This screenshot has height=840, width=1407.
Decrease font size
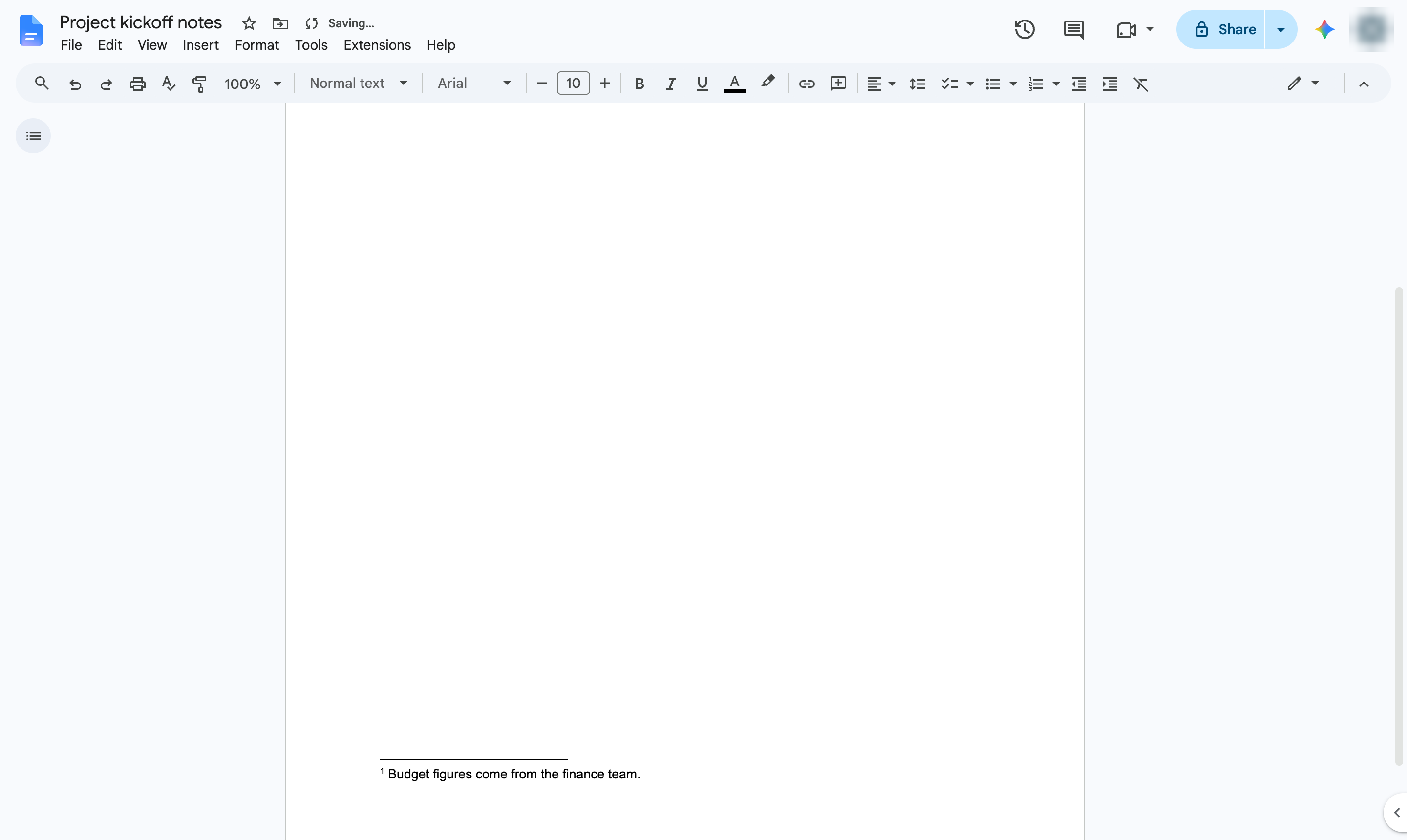point(542,84)
